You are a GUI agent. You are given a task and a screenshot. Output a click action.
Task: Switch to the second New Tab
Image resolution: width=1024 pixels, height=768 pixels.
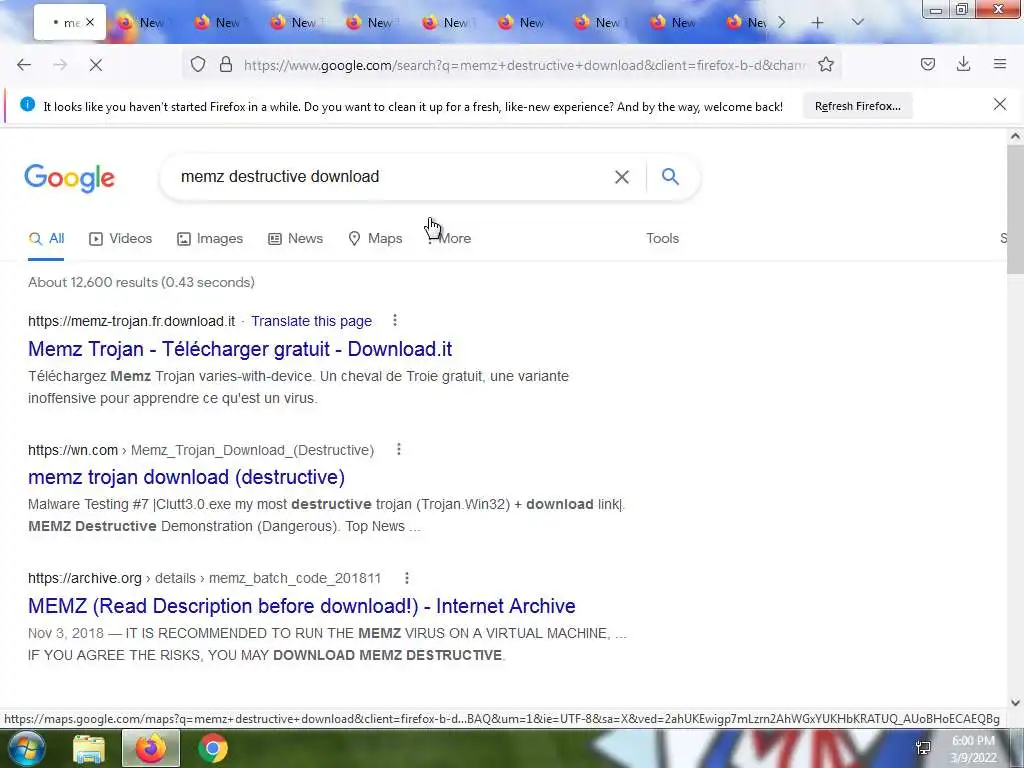pos(220,23)
